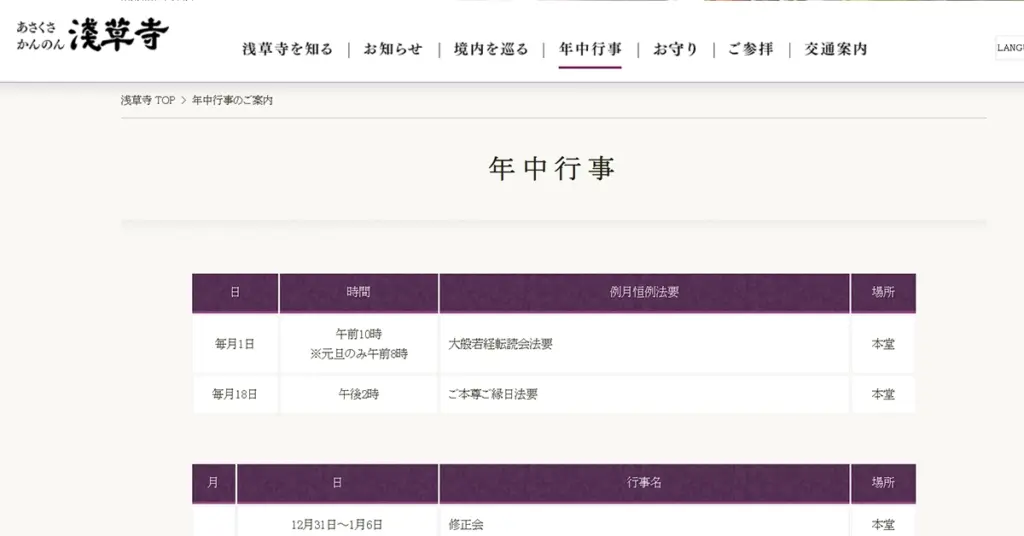Open the 境内を巡る menu item

coord(491,49)
